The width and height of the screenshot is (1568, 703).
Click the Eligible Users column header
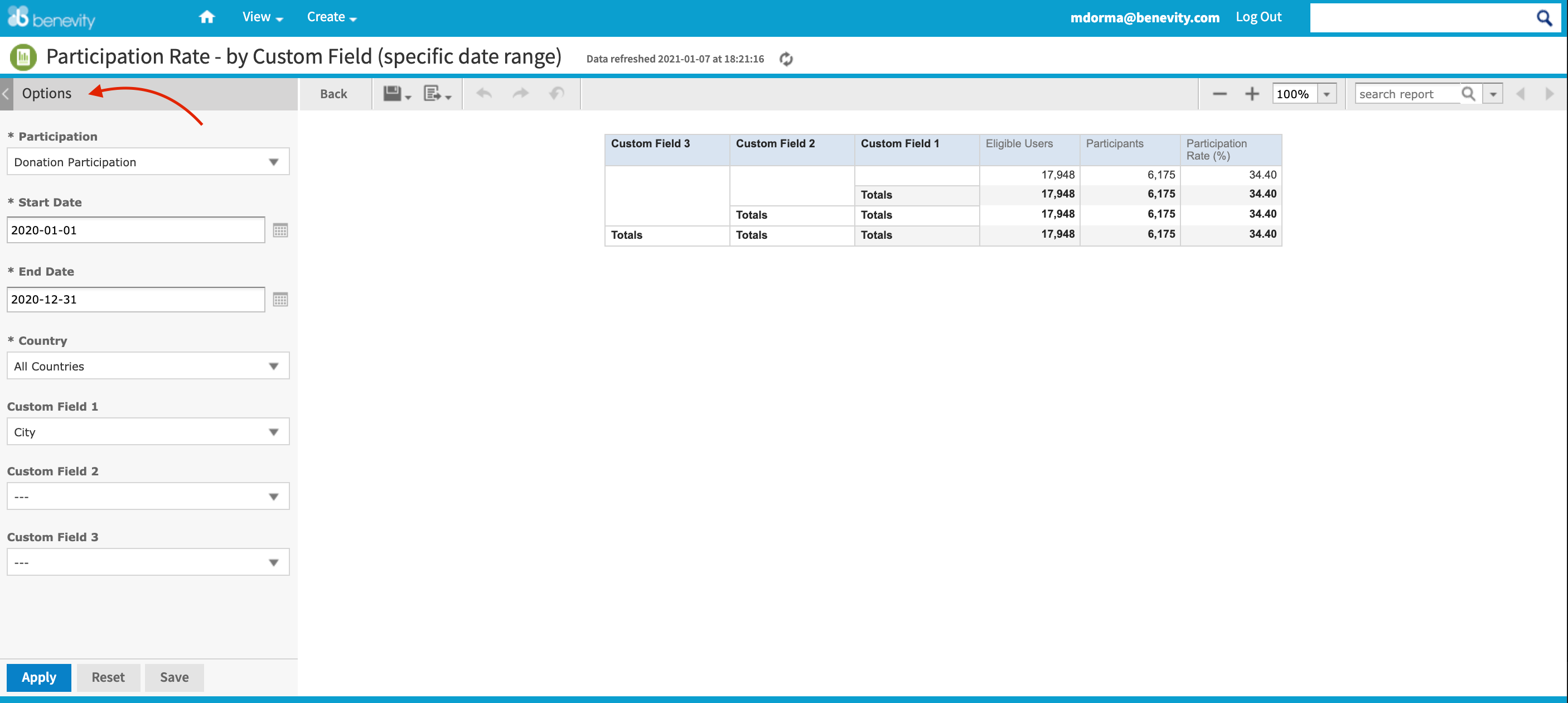coord(1029,150)
